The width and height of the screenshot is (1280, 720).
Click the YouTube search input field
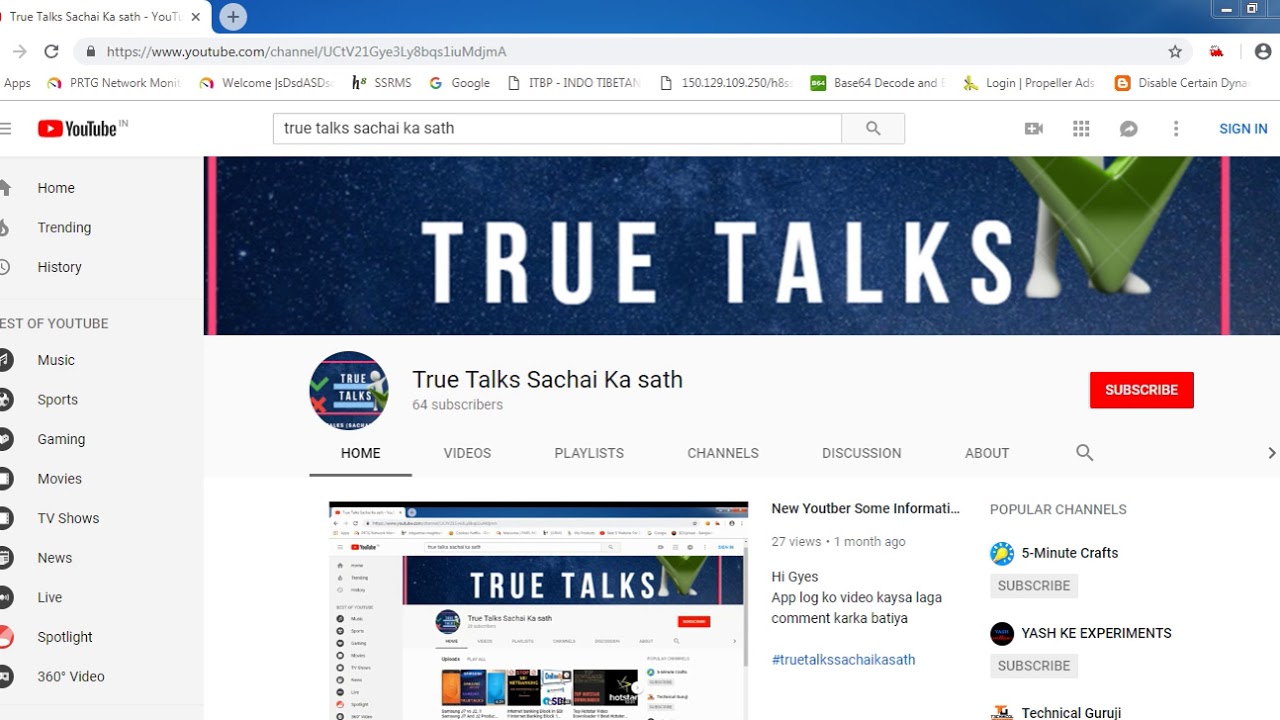(x=557, y=129)
